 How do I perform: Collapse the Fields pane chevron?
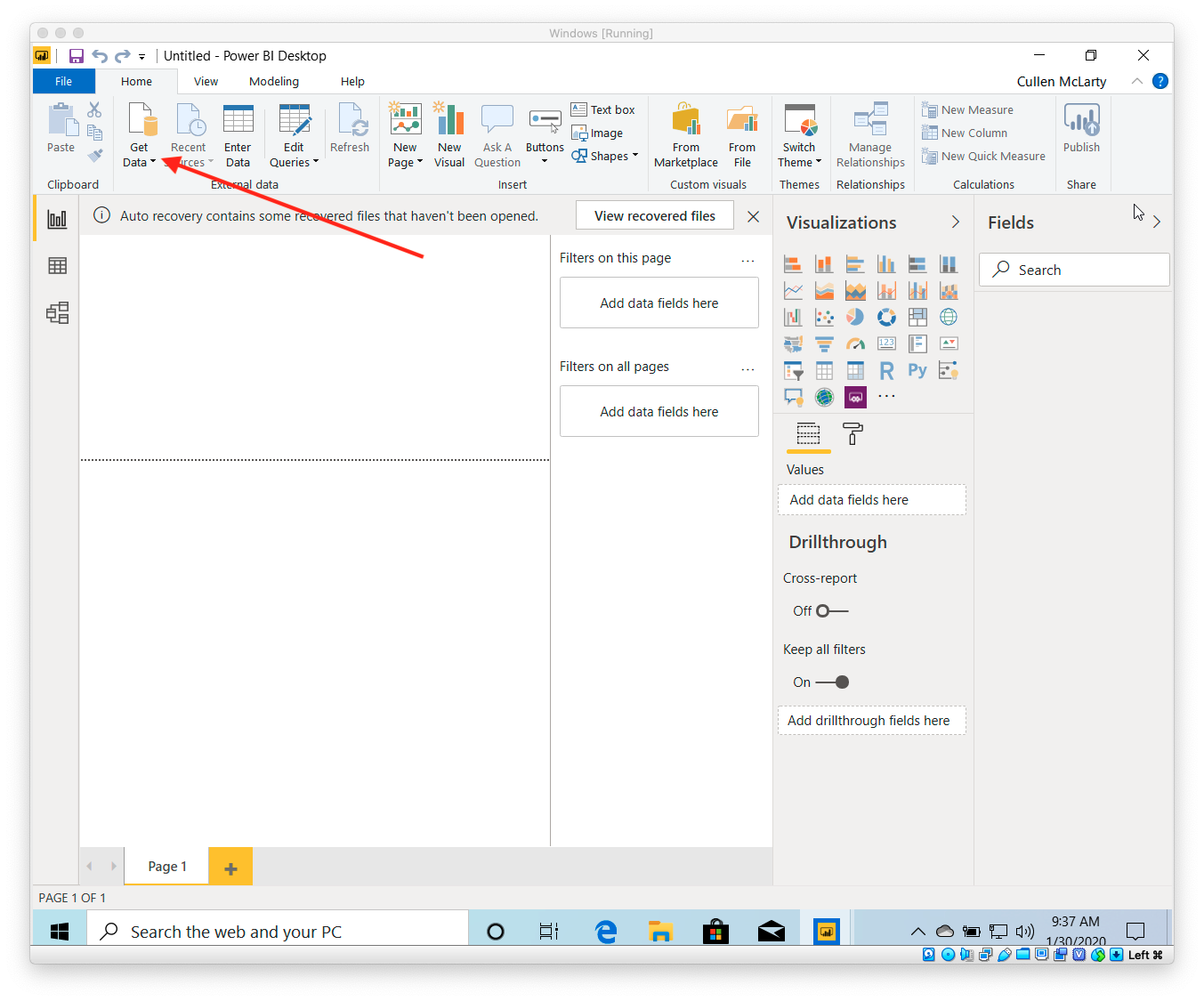click(x=1156, y=222)
